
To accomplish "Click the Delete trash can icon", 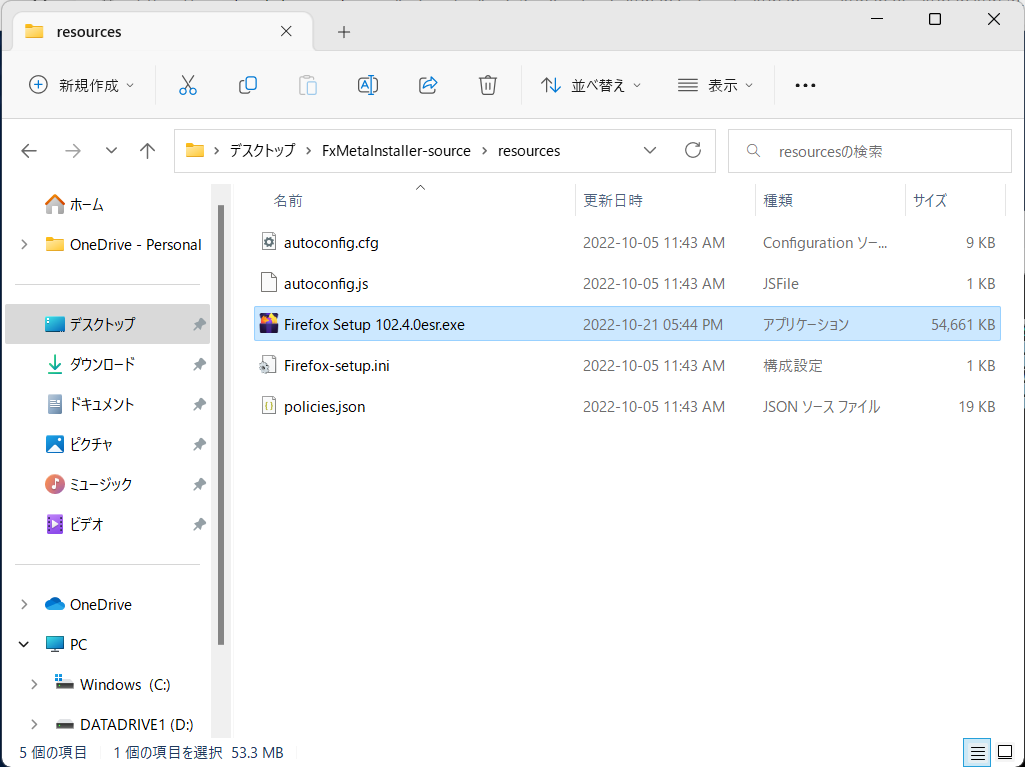I will (x=488, y=85).
